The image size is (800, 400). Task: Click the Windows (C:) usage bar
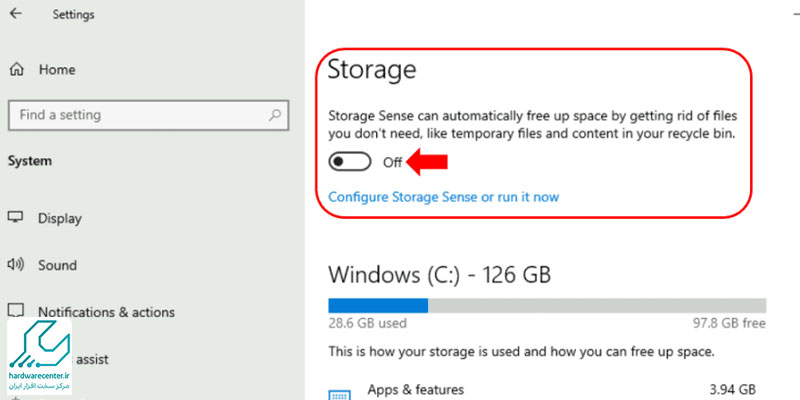tap(547, 306)
